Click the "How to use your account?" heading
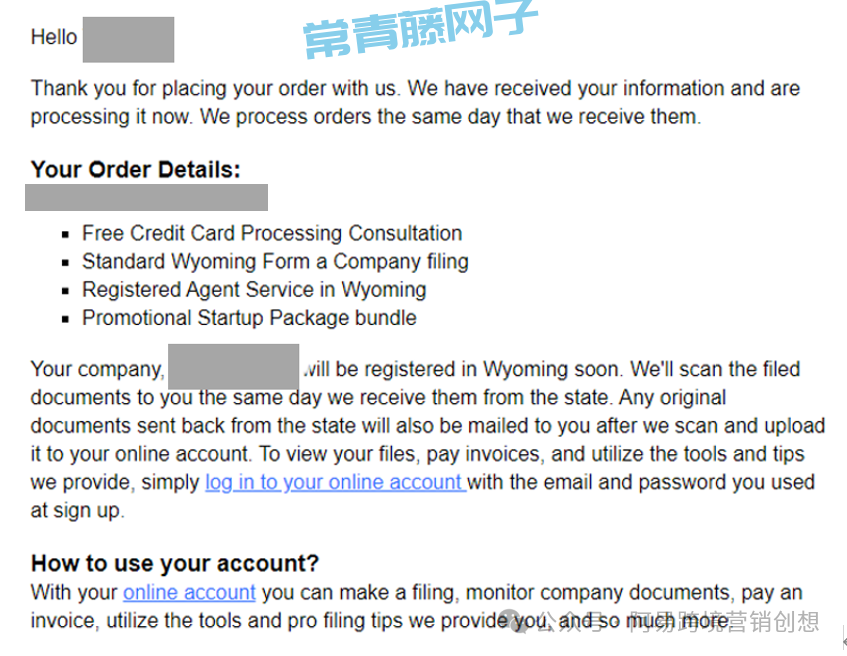Viewport: 847px width, 656px height. click(x=175, y=563)
